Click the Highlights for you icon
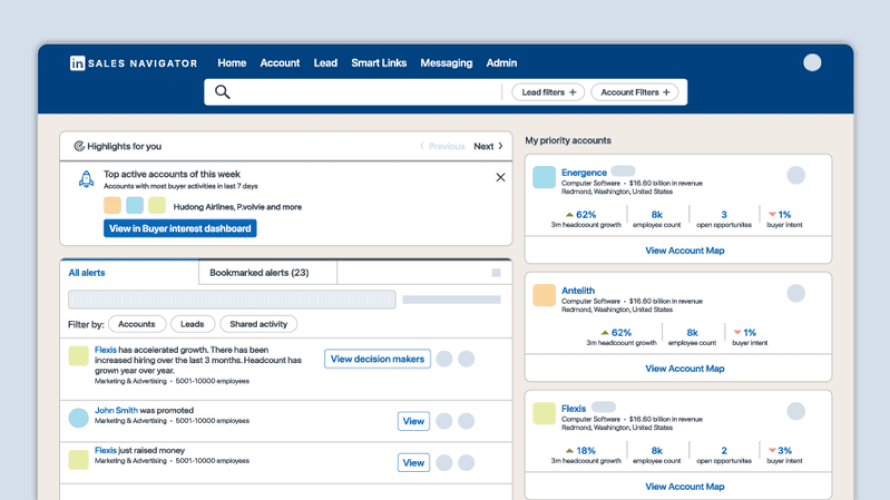The width and height of the screenshot is (890, 500). point(79,146)
